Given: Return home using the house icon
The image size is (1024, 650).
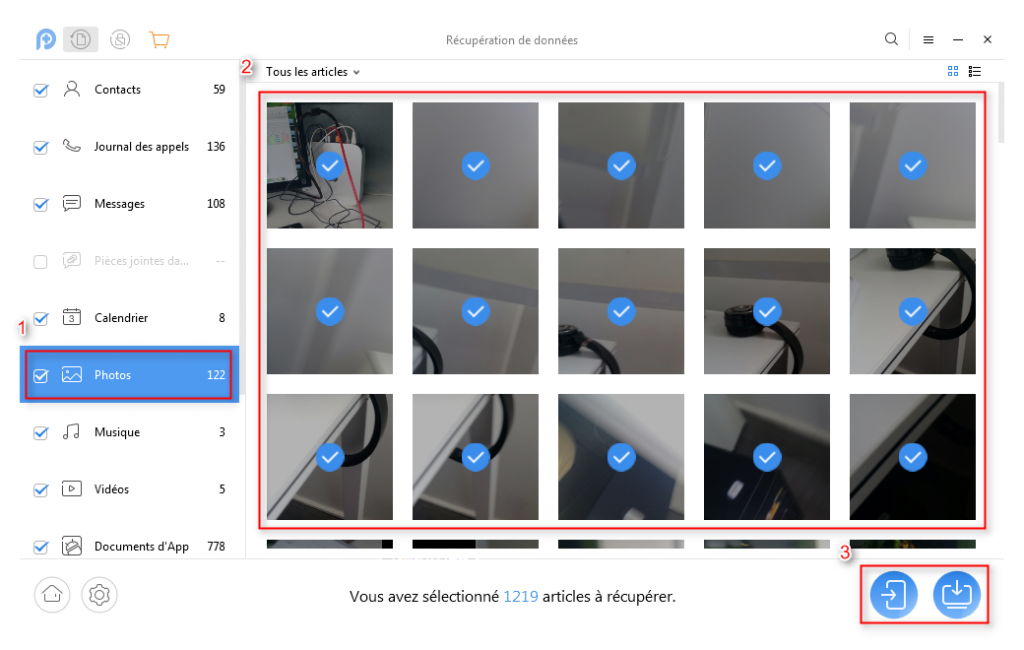Looking at the screenshot, I should [52, 595].
